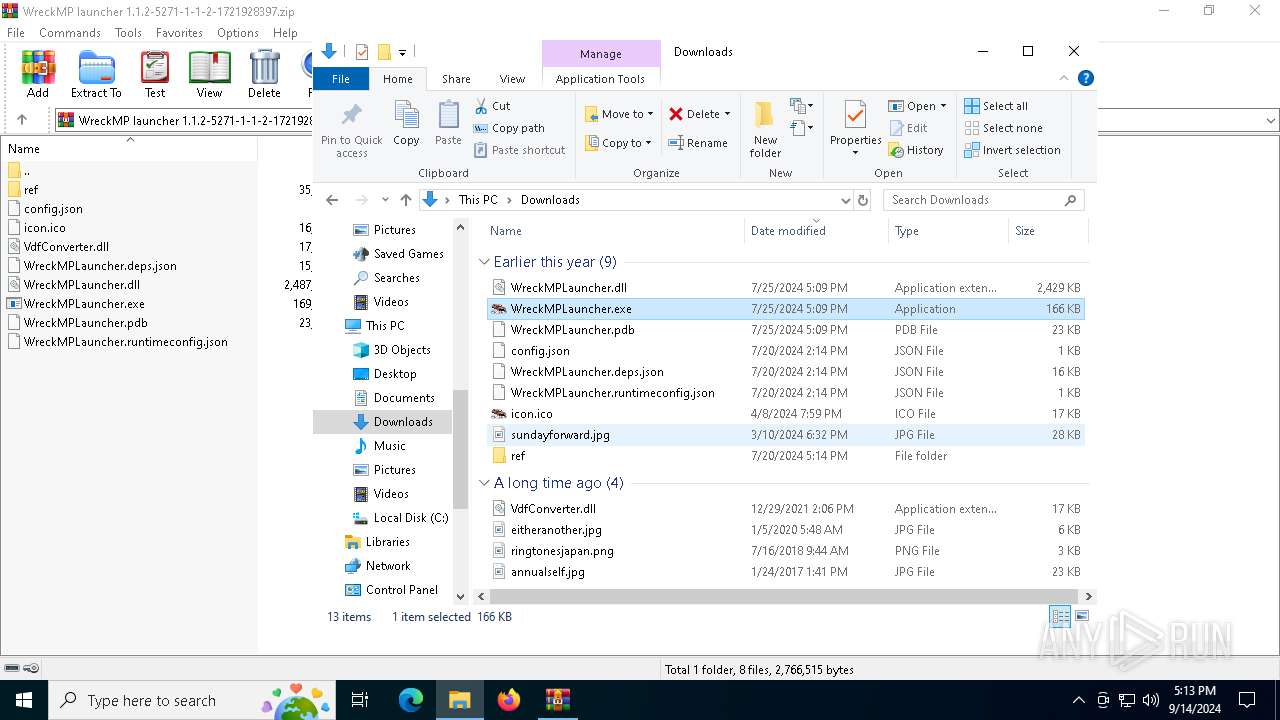This screenshot has height=720, width=1280.
Task: Click Copy path in ribbon
Action: pyautogui.click(x=509, y=128)
